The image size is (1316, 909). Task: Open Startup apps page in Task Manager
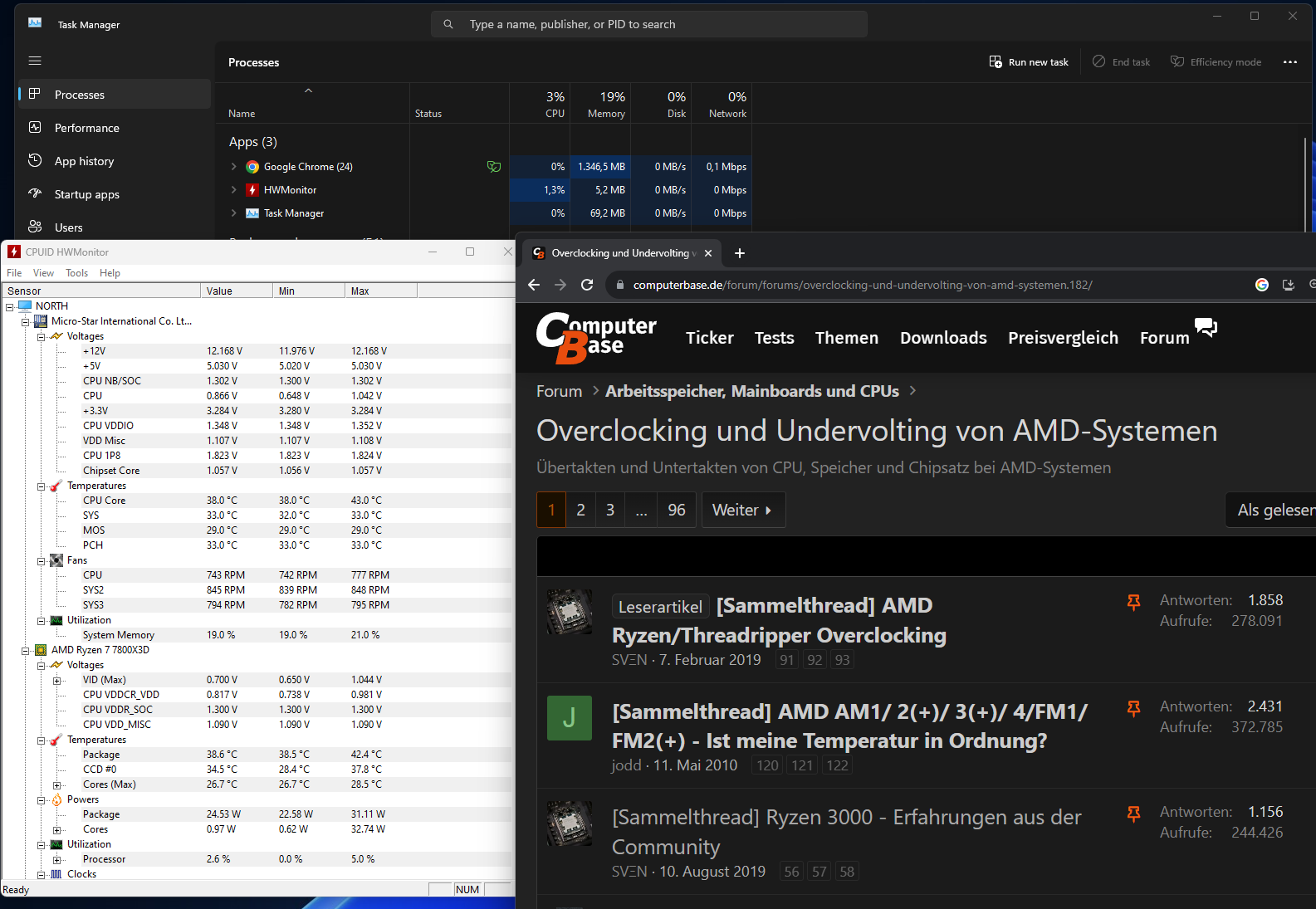pyautogui.click(x=115, y=194)
